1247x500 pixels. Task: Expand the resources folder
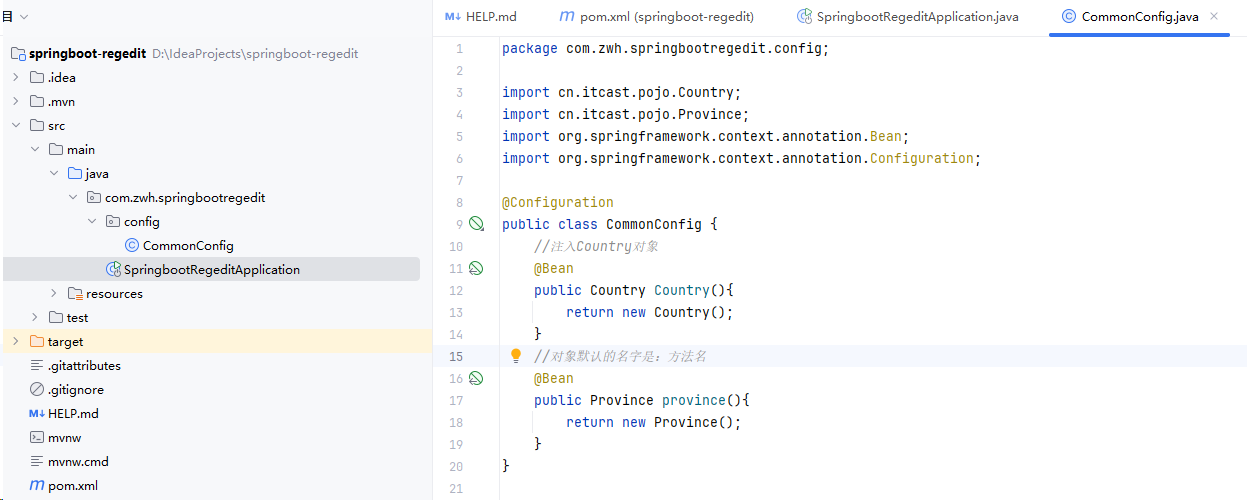[54, 293]
